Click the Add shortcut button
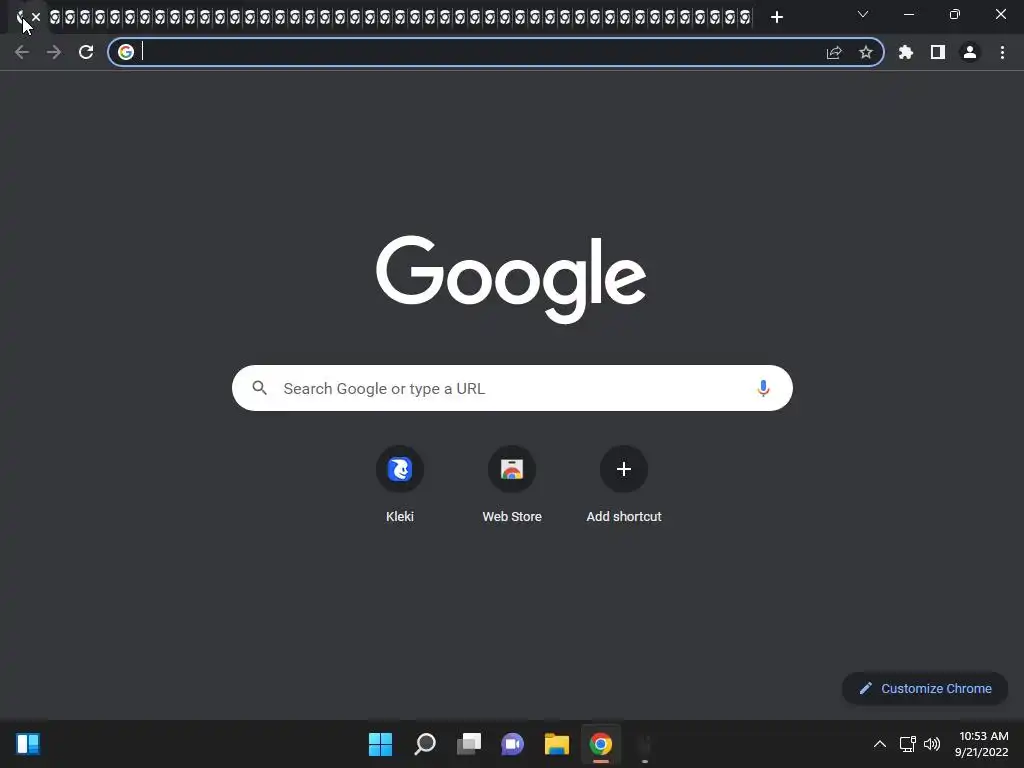 point(624,485)
